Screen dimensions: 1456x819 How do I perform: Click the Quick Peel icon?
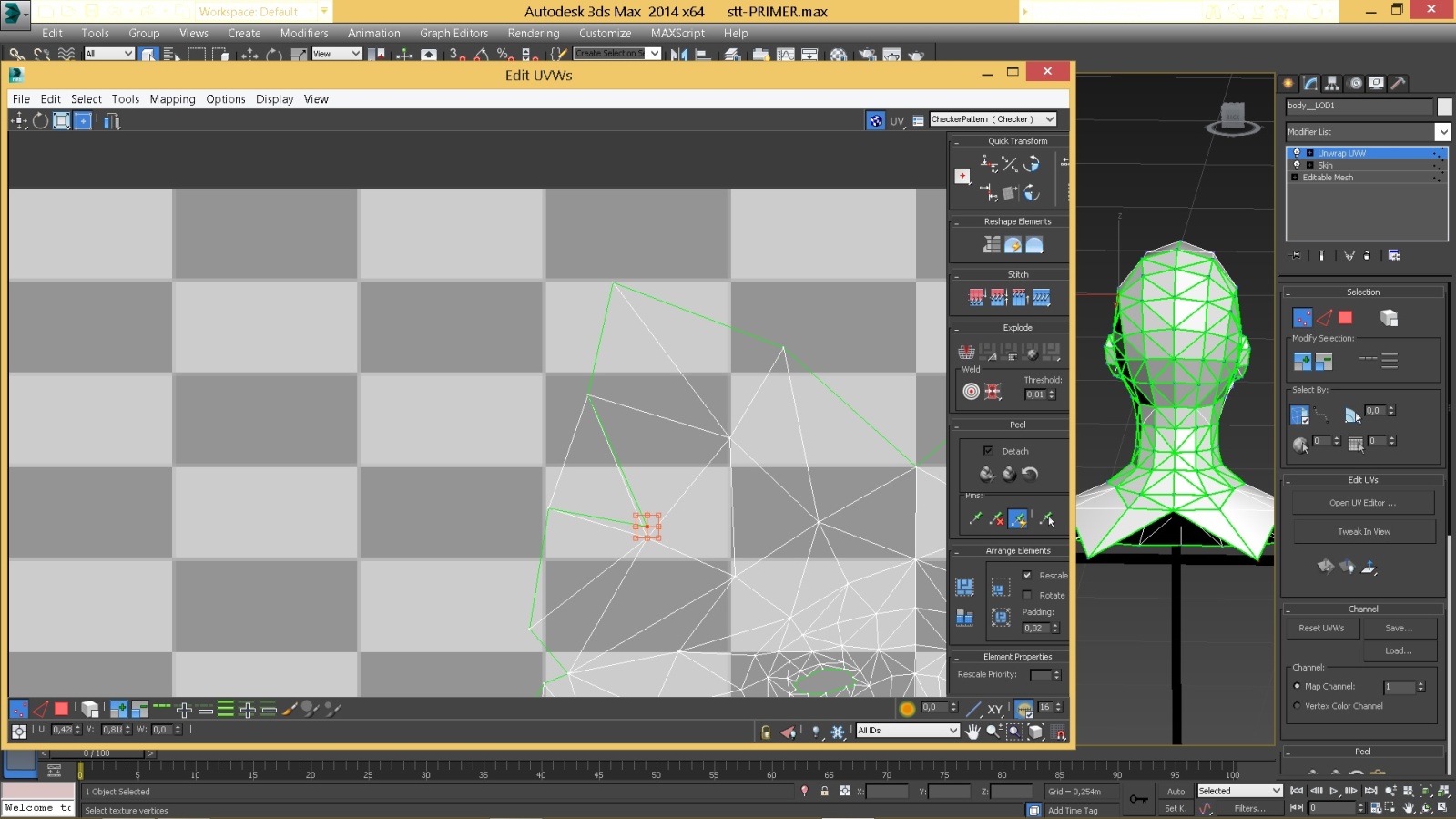(986, 474)
